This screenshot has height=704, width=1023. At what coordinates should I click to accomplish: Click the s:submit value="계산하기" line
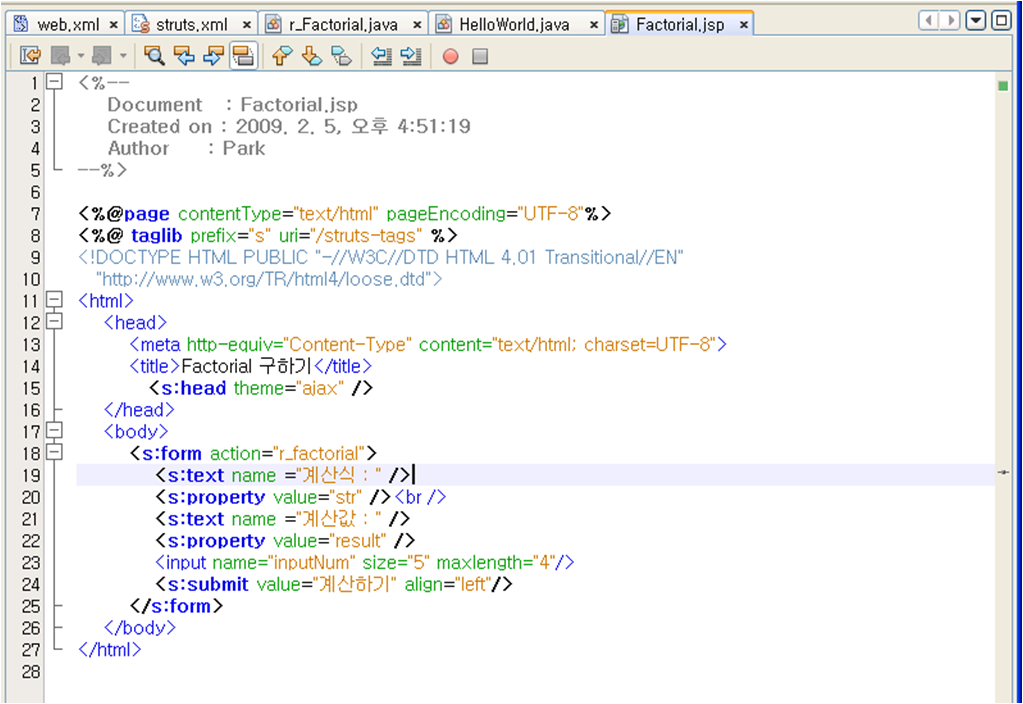click(x=333, y=584)
